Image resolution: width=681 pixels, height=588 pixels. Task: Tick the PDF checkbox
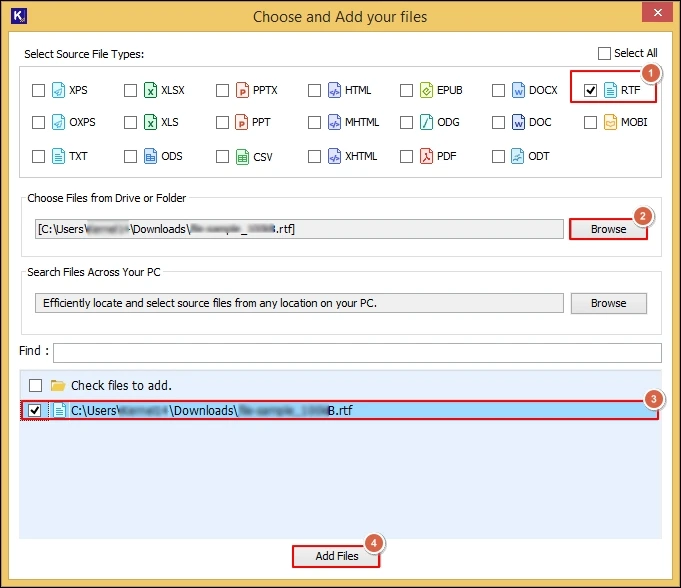click(x=407, y=156)
